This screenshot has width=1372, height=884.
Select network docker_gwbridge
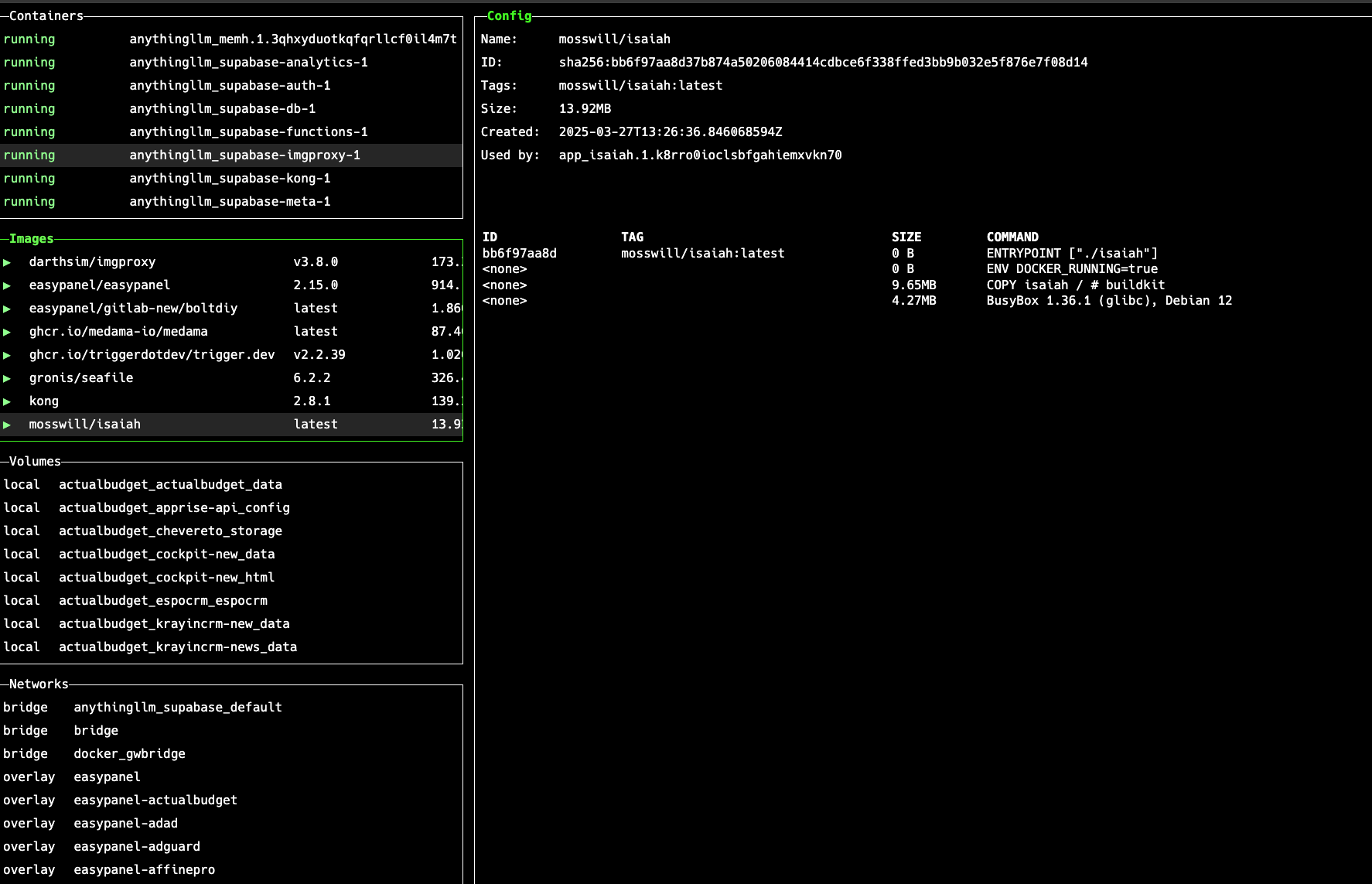pyautogui.click(x=129, y=754)
